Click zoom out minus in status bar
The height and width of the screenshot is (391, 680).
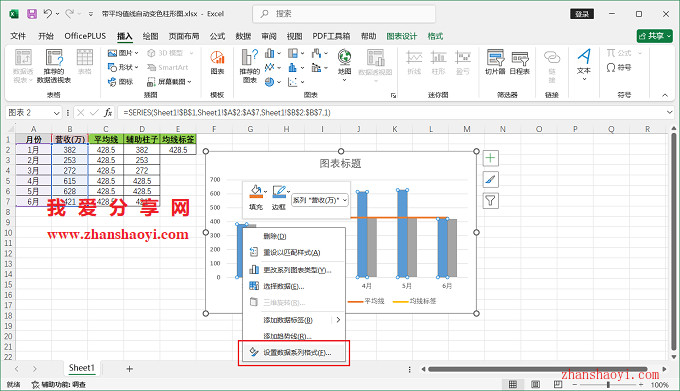point(575,384)
